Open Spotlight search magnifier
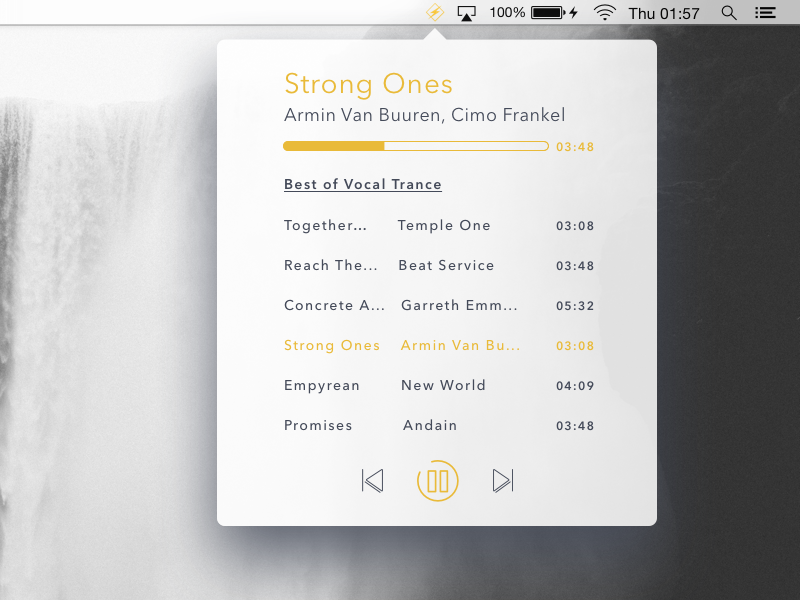The height and width of the screenshot is (600, 800). [x=729, y=13]
